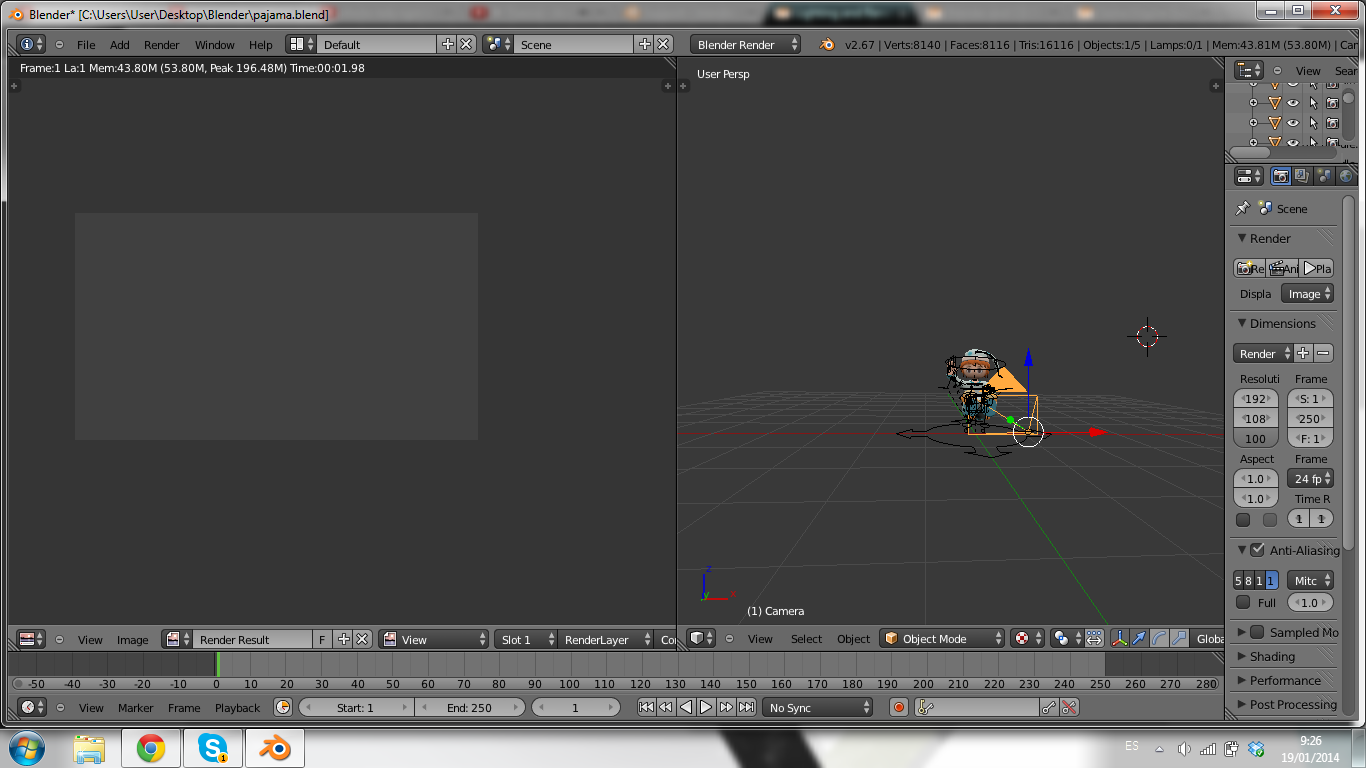Open the Playback menu in timeline
The image size is (1366, 768).
pos(237,707)
